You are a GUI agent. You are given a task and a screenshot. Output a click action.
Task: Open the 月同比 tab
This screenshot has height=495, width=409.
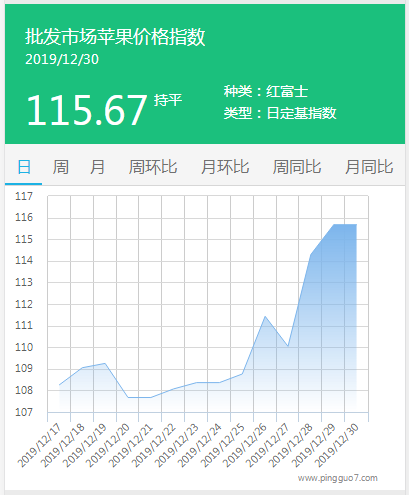[369, 167]
